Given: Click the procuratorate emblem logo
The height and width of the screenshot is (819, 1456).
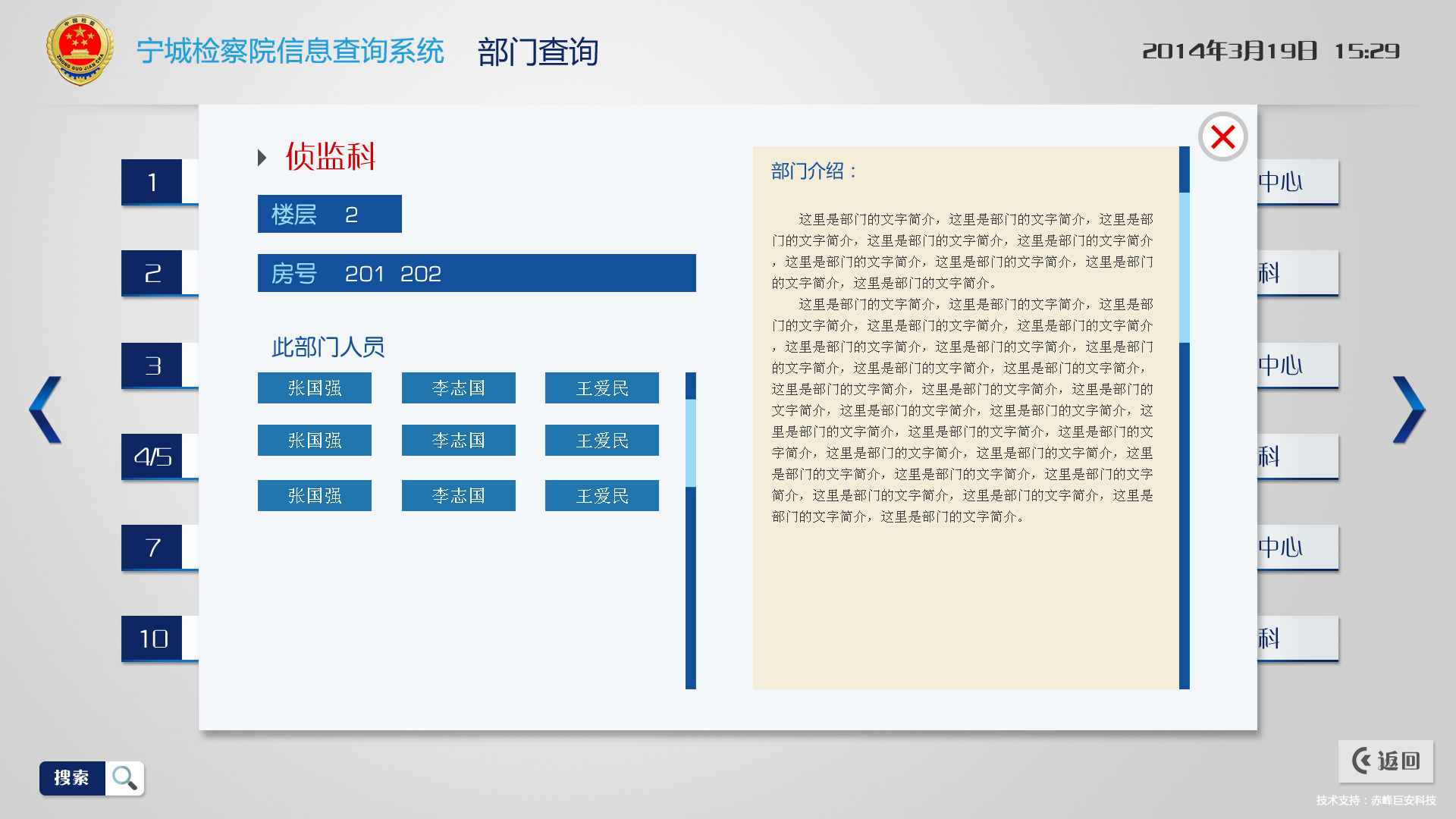Looking at the screenshot, I should pos(80,50).
